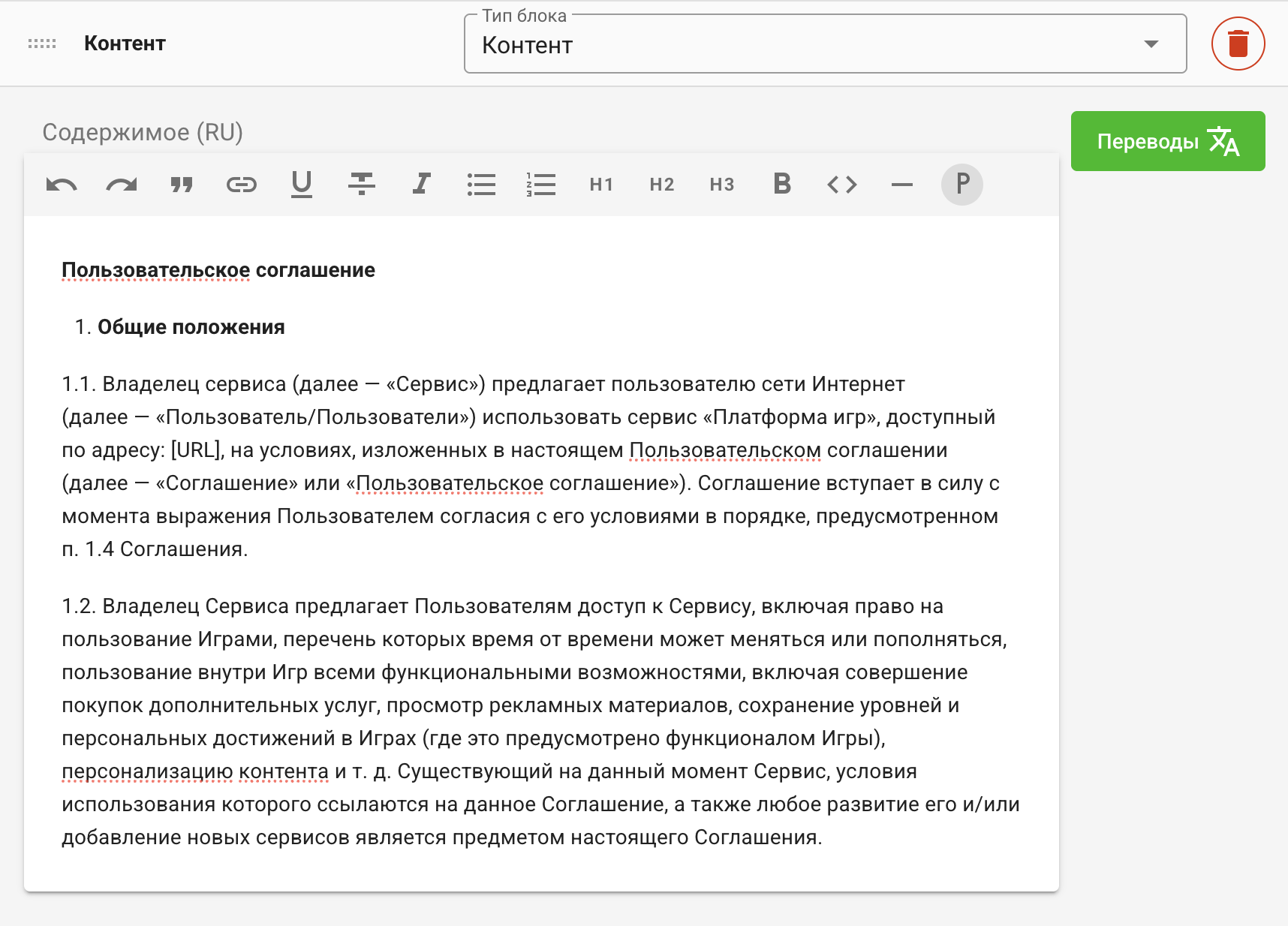Viewport: 1288px width, 926px height.
Task: Grab the block drag handle
Action: (x=42, y=44)
